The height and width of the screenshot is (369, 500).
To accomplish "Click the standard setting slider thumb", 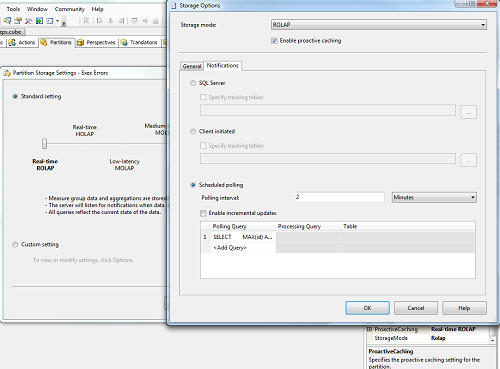I will (44, 144).
